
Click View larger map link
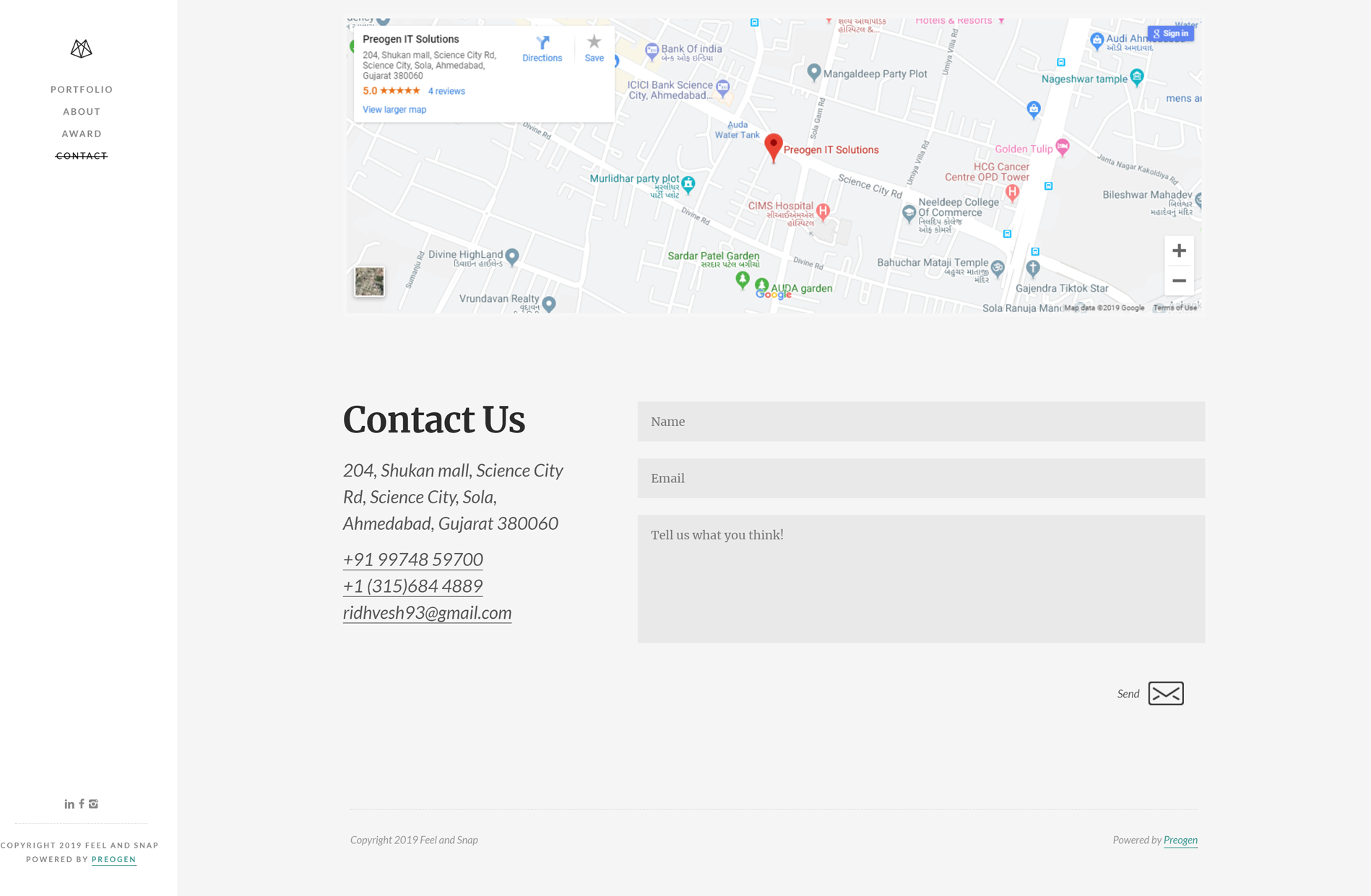(x=394, y=110)
